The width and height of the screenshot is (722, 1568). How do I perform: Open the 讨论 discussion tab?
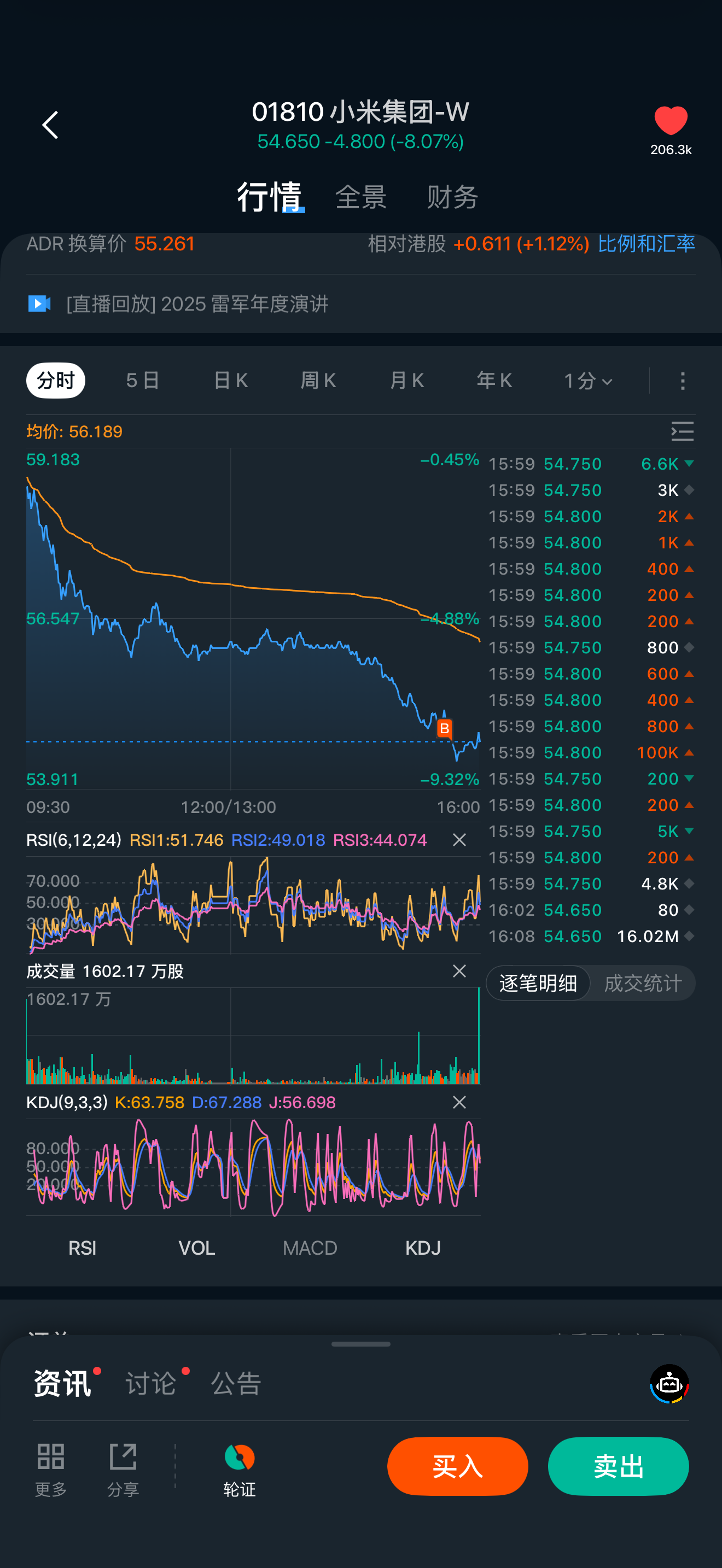point(151,1384)
